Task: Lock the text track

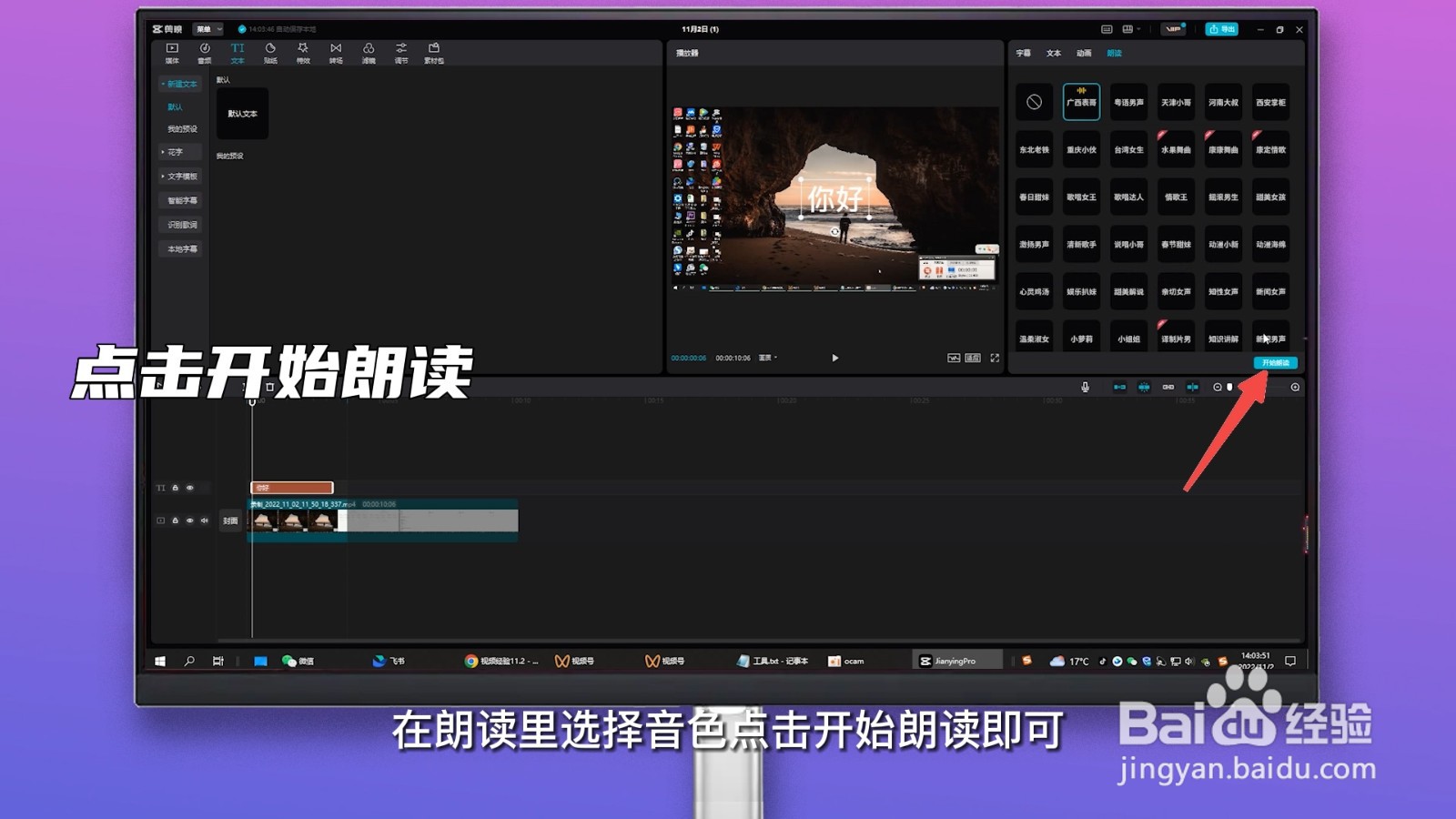Action: point(176,488)
